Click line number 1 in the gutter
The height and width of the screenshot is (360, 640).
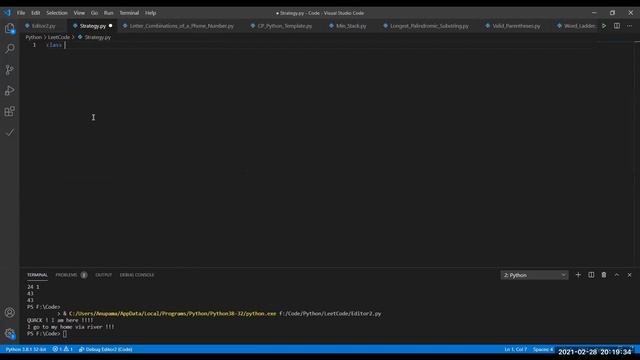point(34,45)
